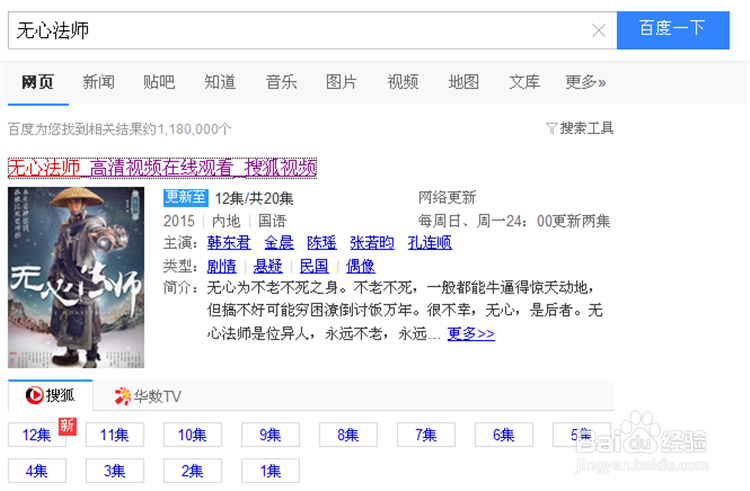Open the 贴吧 tab
Image resolution: width=750 pixels, height=491 pixels.
(x=159, y=82)
